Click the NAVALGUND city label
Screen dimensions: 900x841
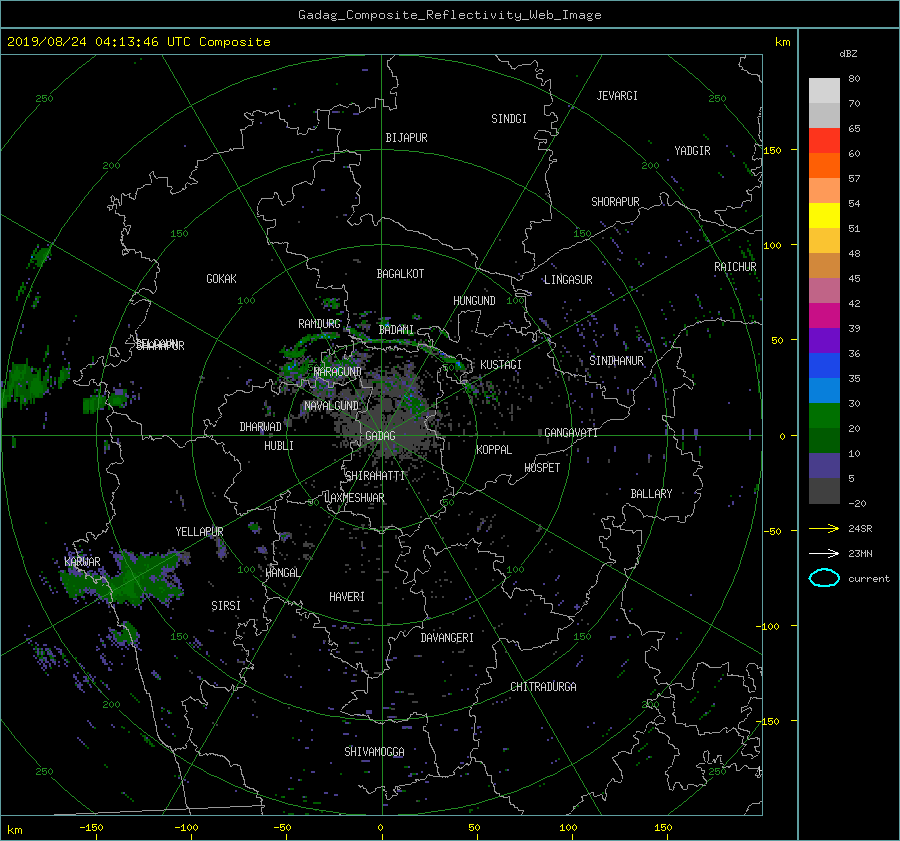331,406
